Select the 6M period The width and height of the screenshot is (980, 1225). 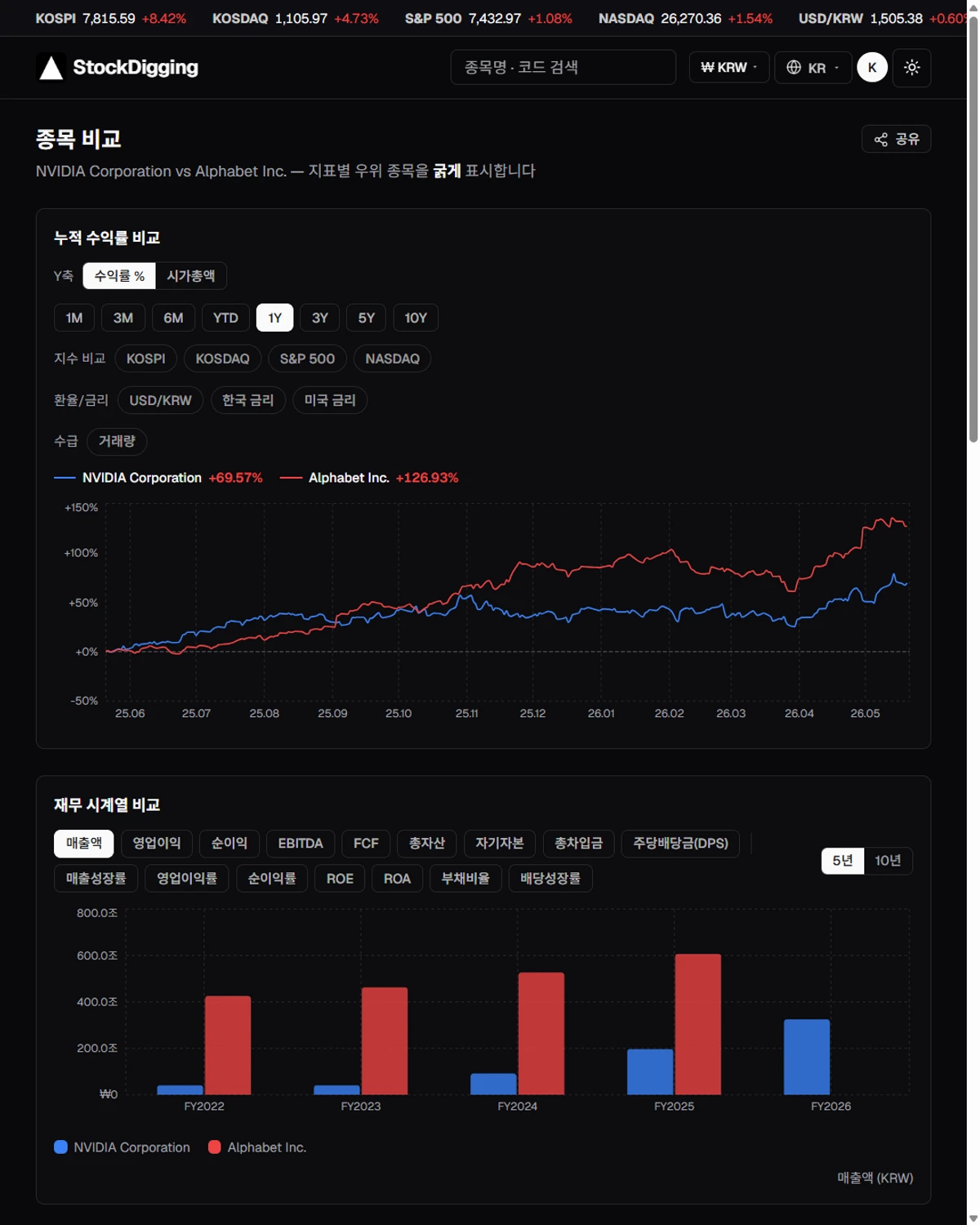173,318
